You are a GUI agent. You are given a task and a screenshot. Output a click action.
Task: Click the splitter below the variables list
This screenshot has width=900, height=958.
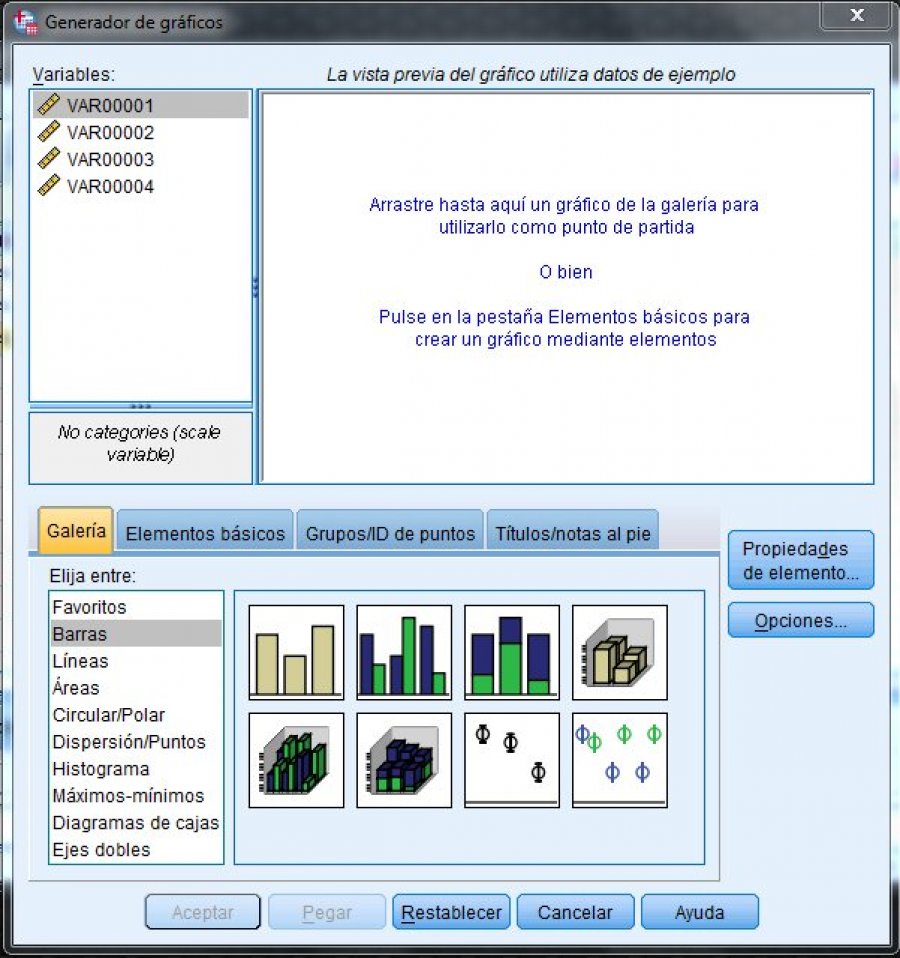click(x=141, y=406)
